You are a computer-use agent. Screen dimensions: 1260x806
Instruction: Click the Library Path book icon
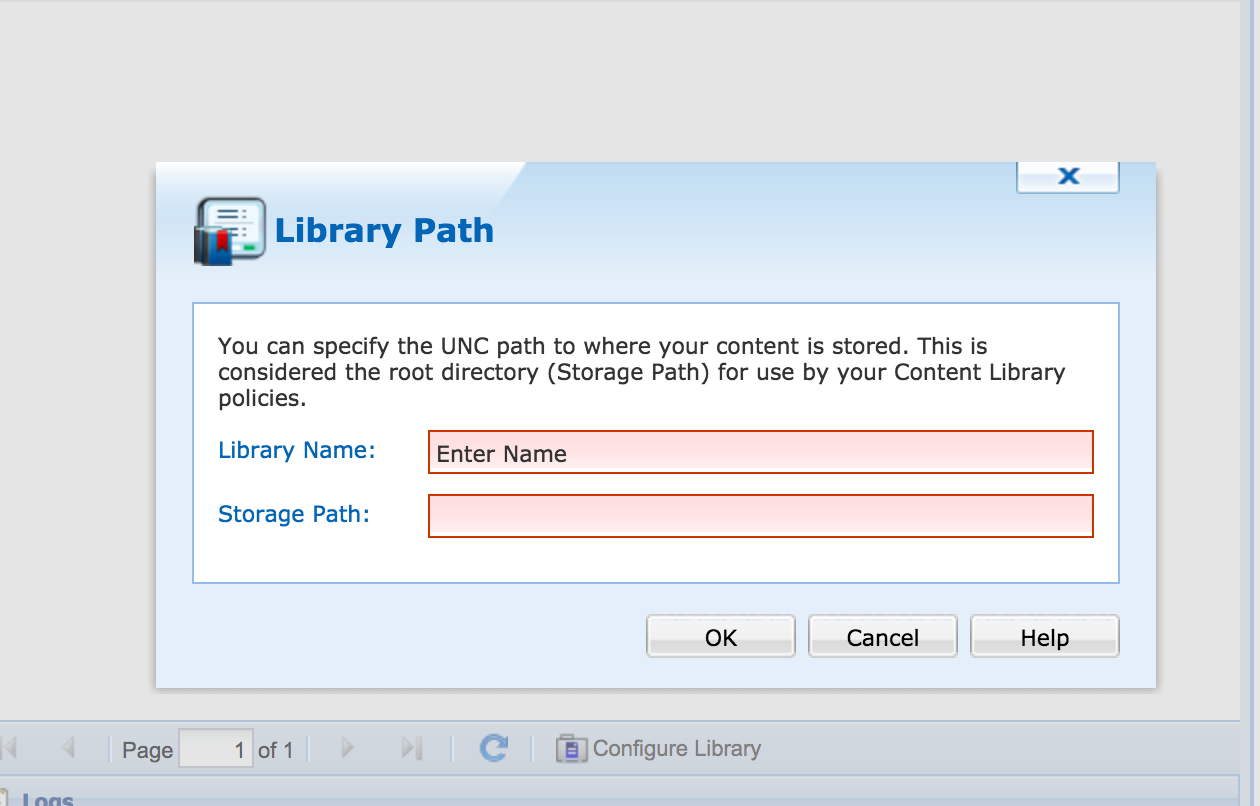(x=229, y=231)
